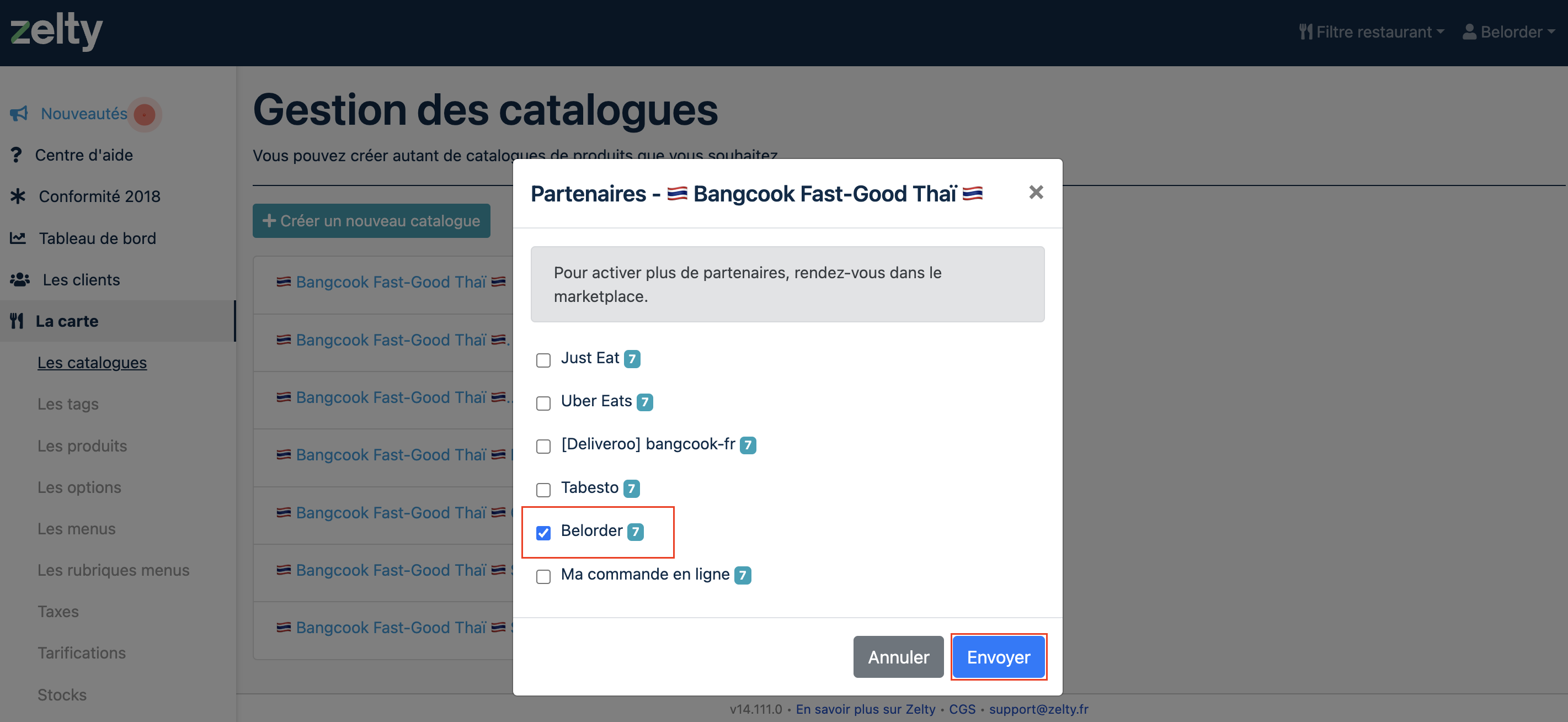This screenshot has width=1568, height=722.
Task: Open the Belorder account dropdown
Action: point(1509,31)
